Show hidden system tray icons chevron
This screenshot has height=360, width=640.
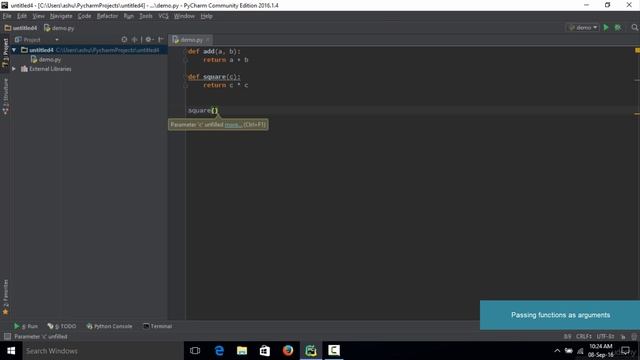coord(557,351)
